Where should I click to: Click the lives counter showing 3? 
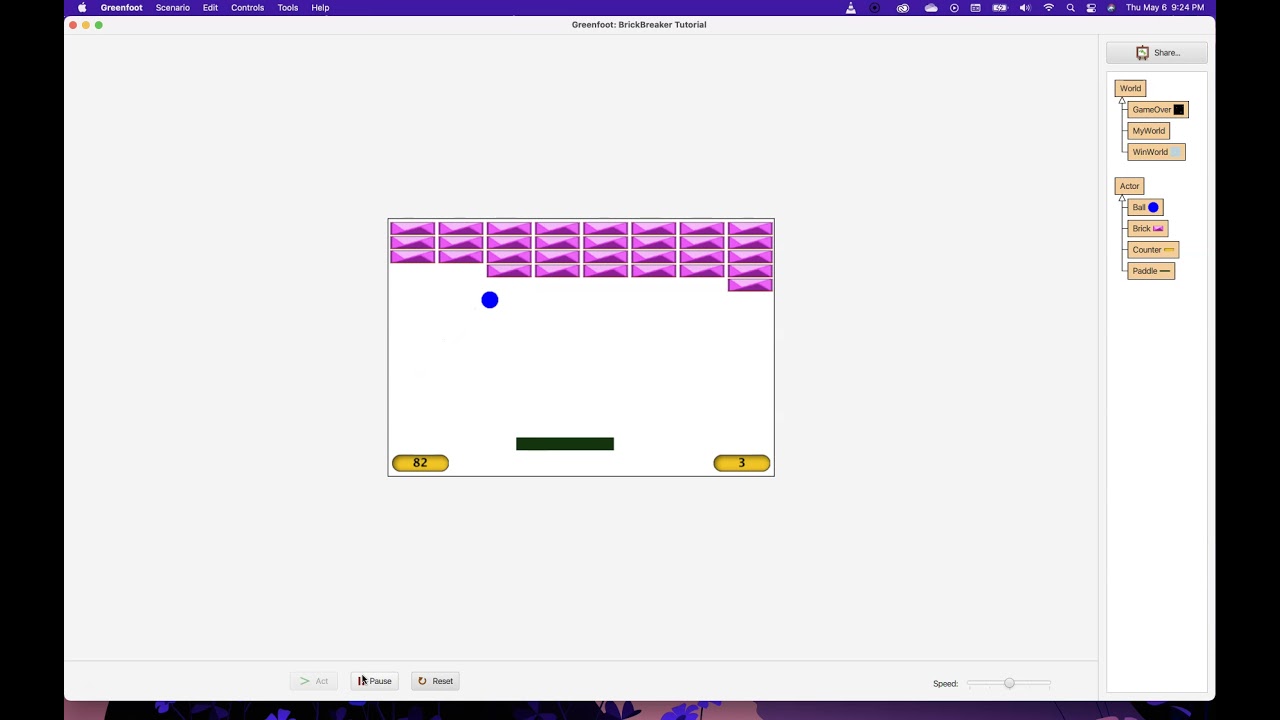742,463
